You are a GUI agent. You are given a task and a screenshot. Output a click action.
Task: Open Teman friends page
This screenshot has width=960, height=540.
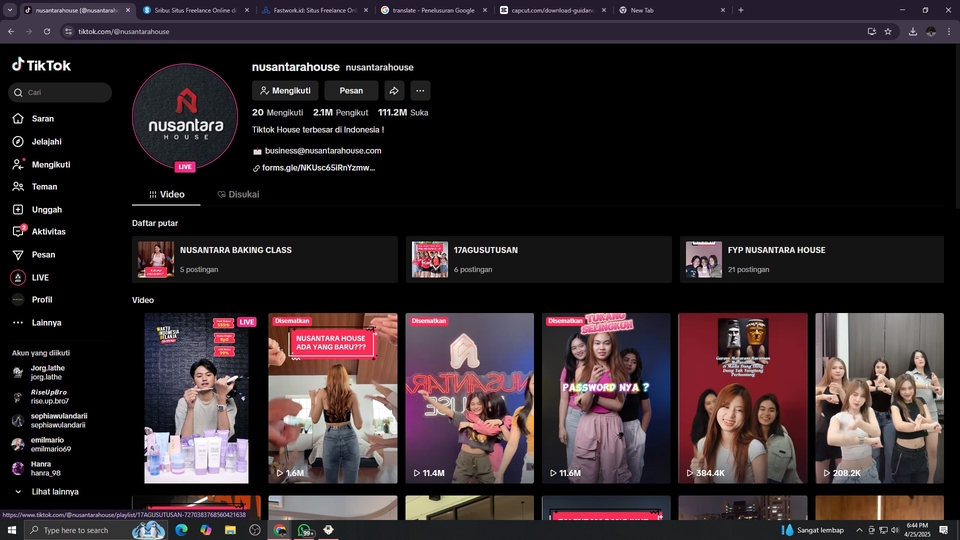pyautogui.click(x=34, y=187)
